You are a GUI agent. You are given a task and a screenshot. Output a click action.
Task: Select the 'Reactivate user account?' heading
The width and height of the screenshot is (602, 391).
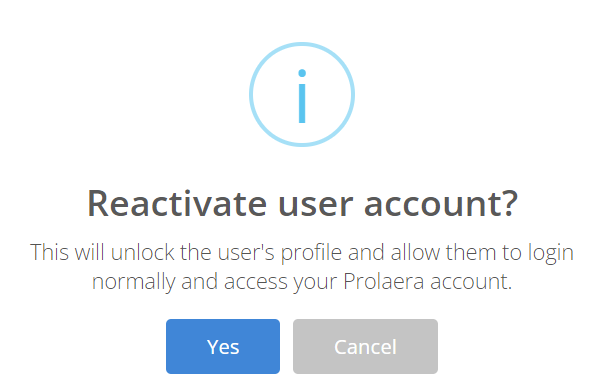(303, 204)
